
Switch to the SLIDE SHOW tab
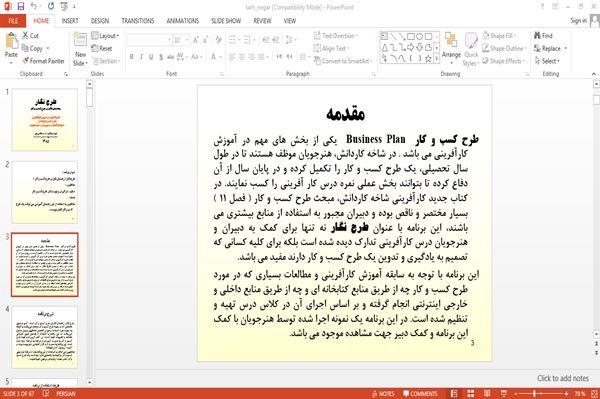point(226,21)
